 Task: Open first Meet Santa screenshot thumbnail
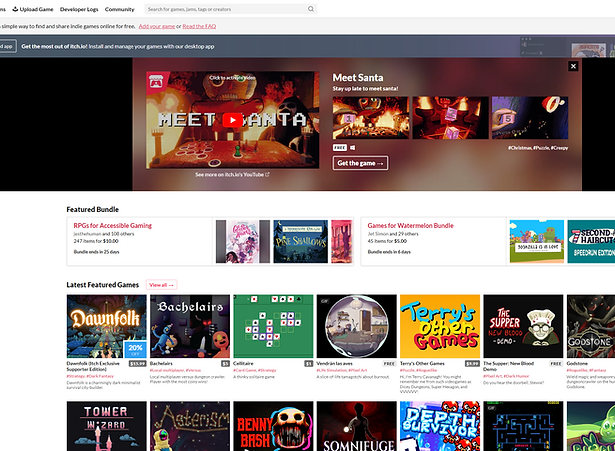pos(371,118)
